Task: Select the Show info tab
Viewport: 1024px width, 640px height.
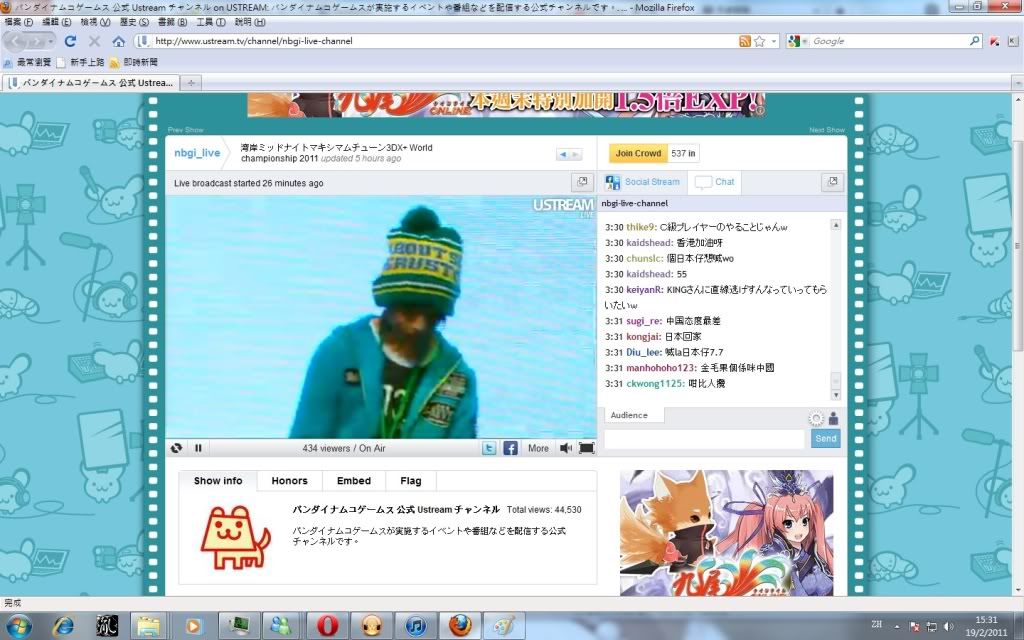Action: click(217, 481)
